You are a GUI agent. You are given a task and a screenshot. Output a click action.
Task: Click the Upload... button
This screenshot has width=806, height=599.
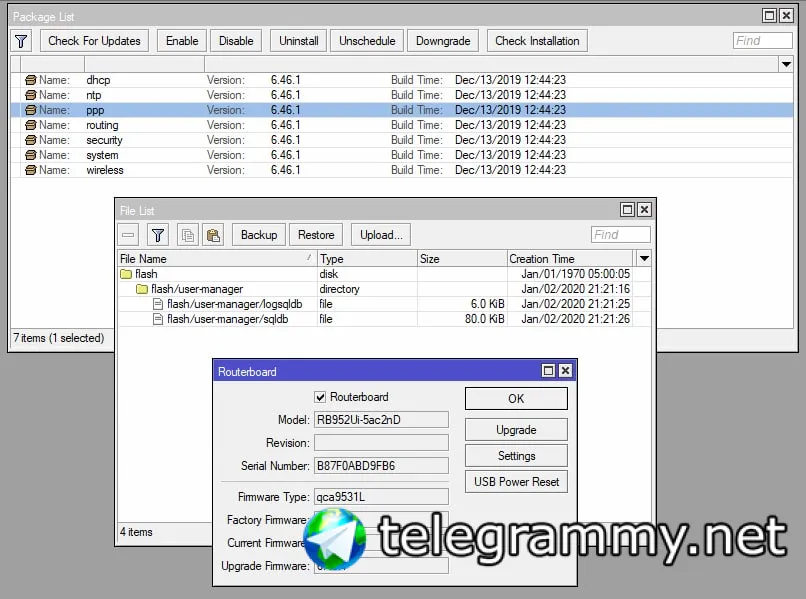click(381, 235)
